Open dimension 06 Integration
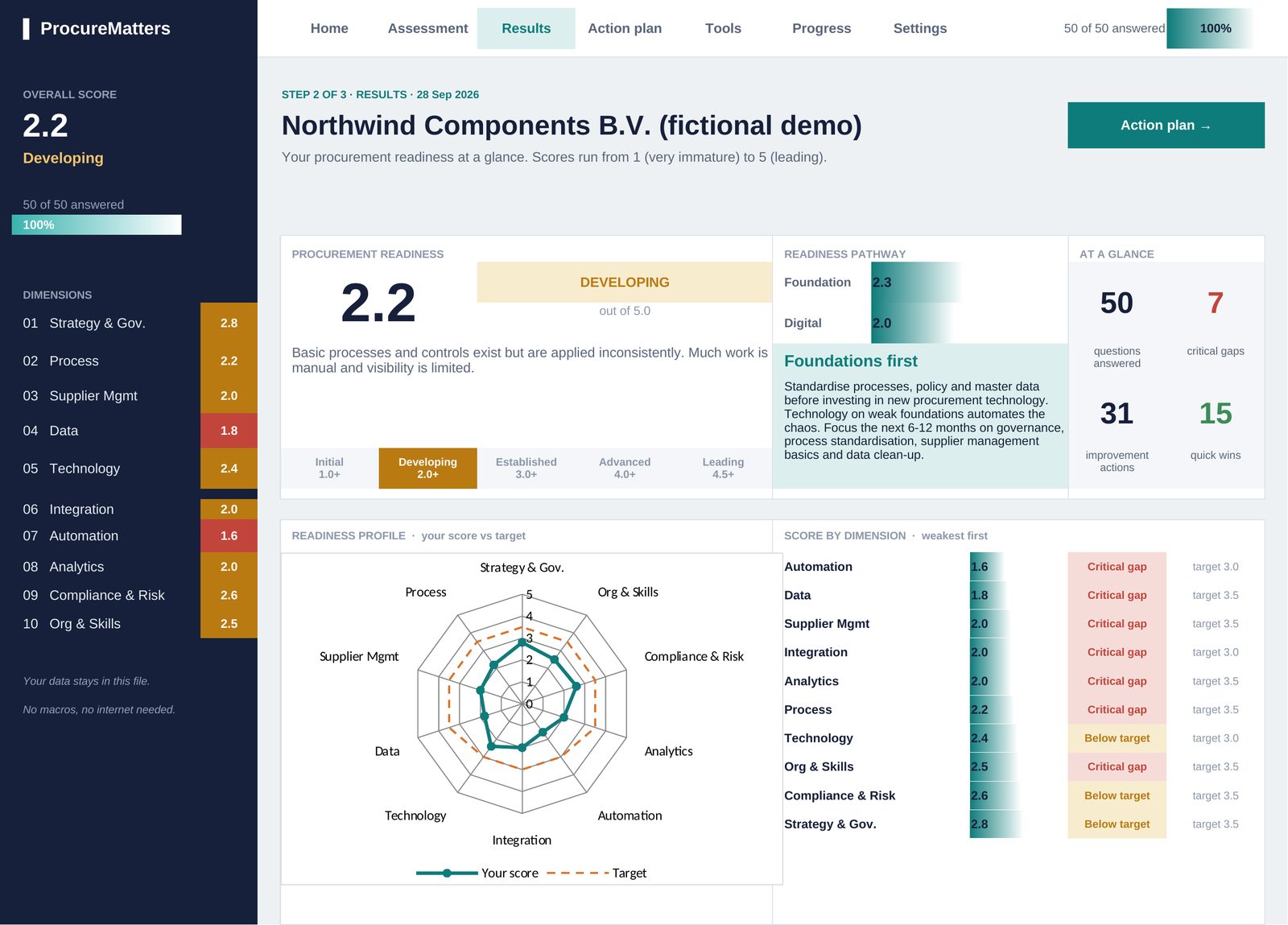This screenshot has width=1288, height=925. [x=129, y=509]
